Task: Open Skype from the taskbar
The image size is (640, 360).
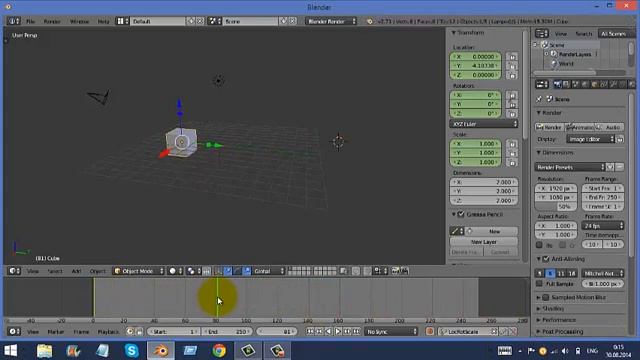Action: [131, 351]
